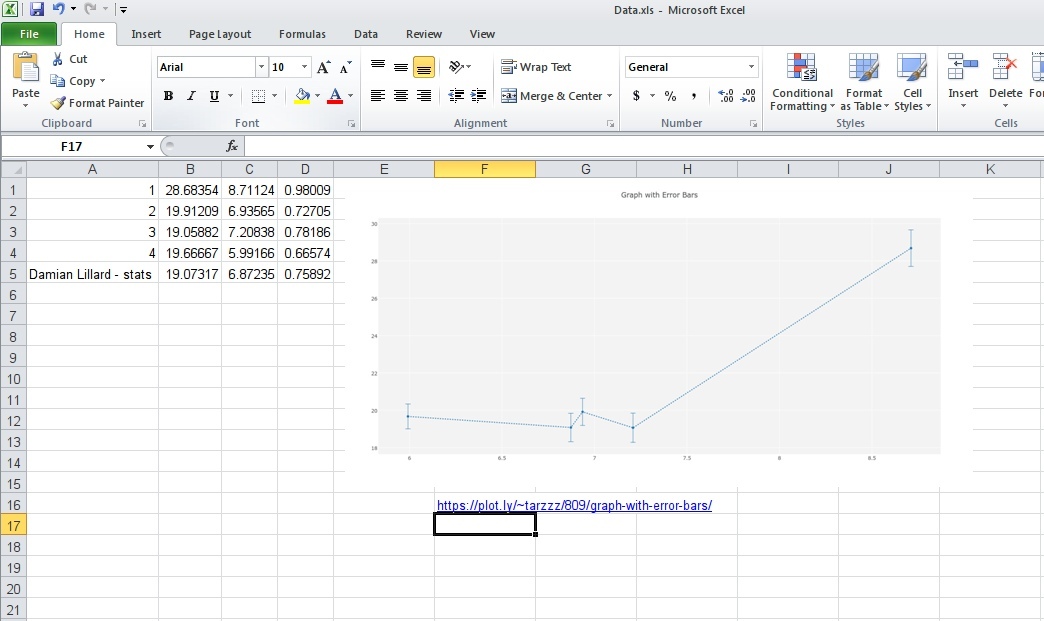Viewport: 1044px width, 621px height.
Task: Apply Merge & Center to selection
Action: point(556,96)
